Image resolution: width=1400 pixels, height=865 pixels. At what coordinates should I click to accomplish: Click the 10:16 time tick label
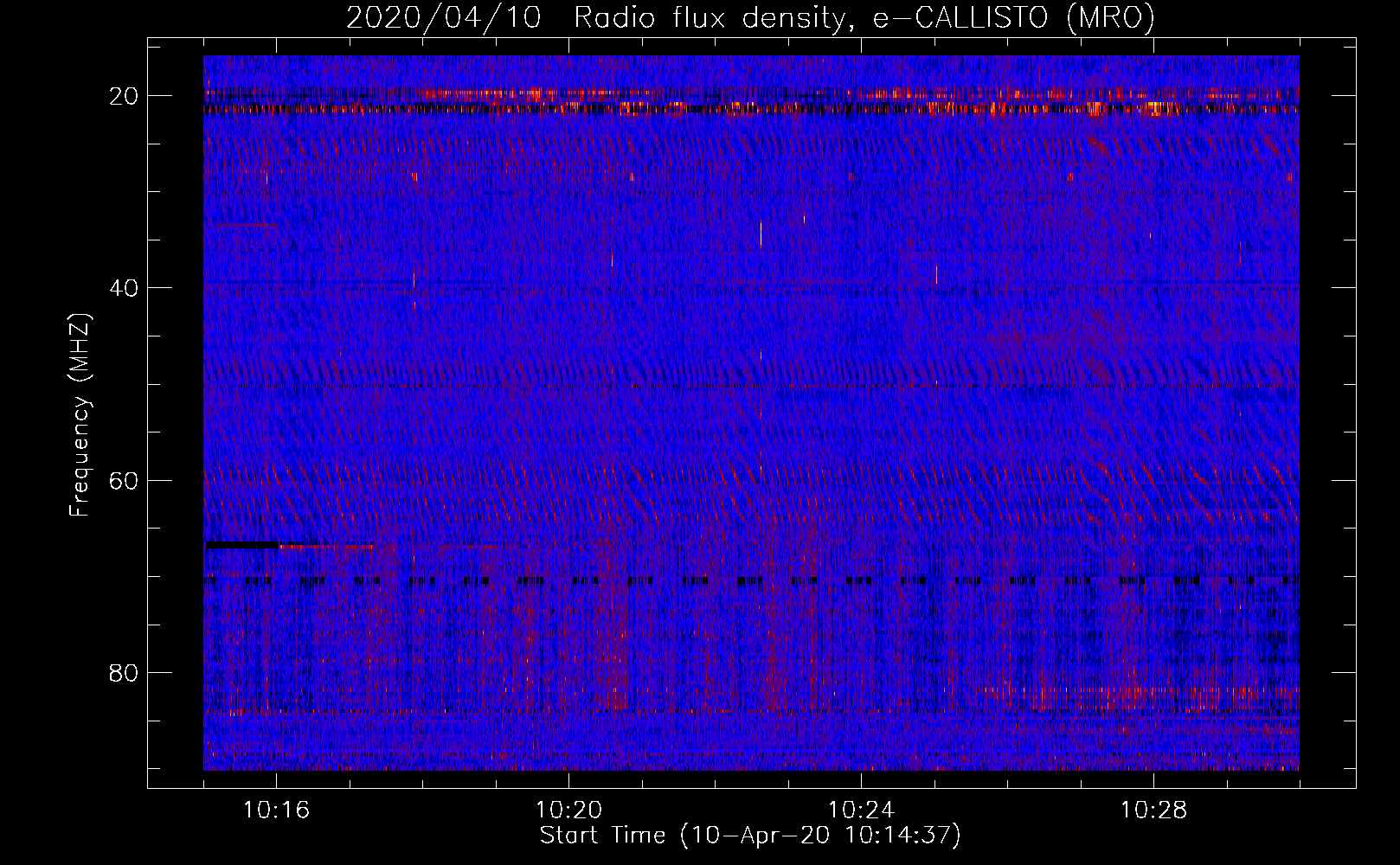pos(276,811)
